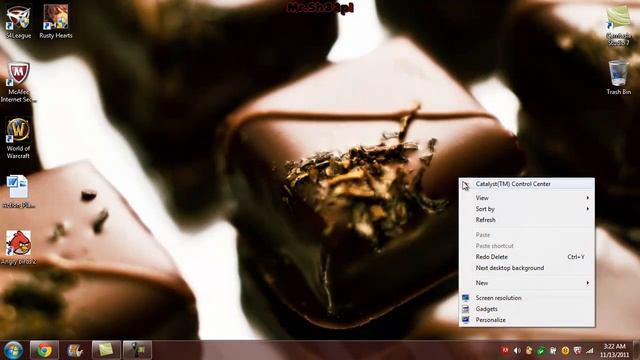Expand the New submenu
640x360 pixels.
527,282
